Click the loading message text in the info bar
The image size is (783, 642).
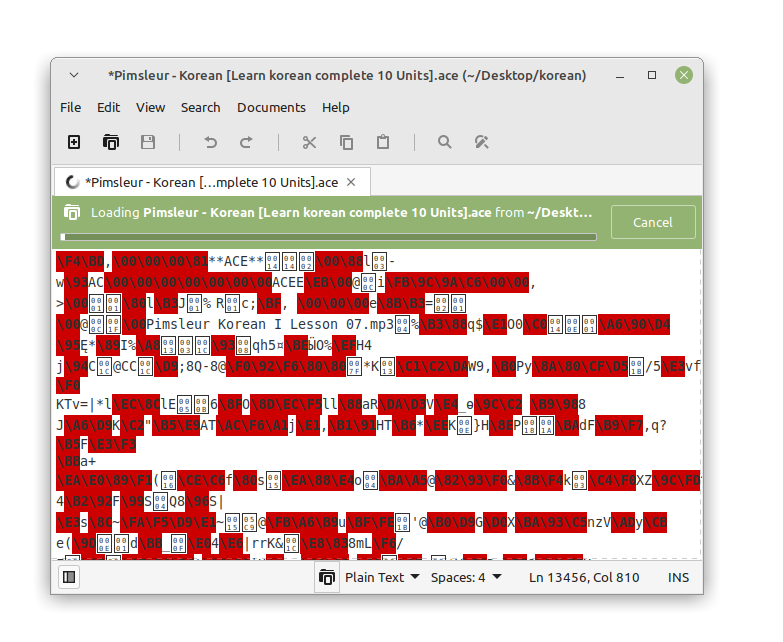pos(342,213)
